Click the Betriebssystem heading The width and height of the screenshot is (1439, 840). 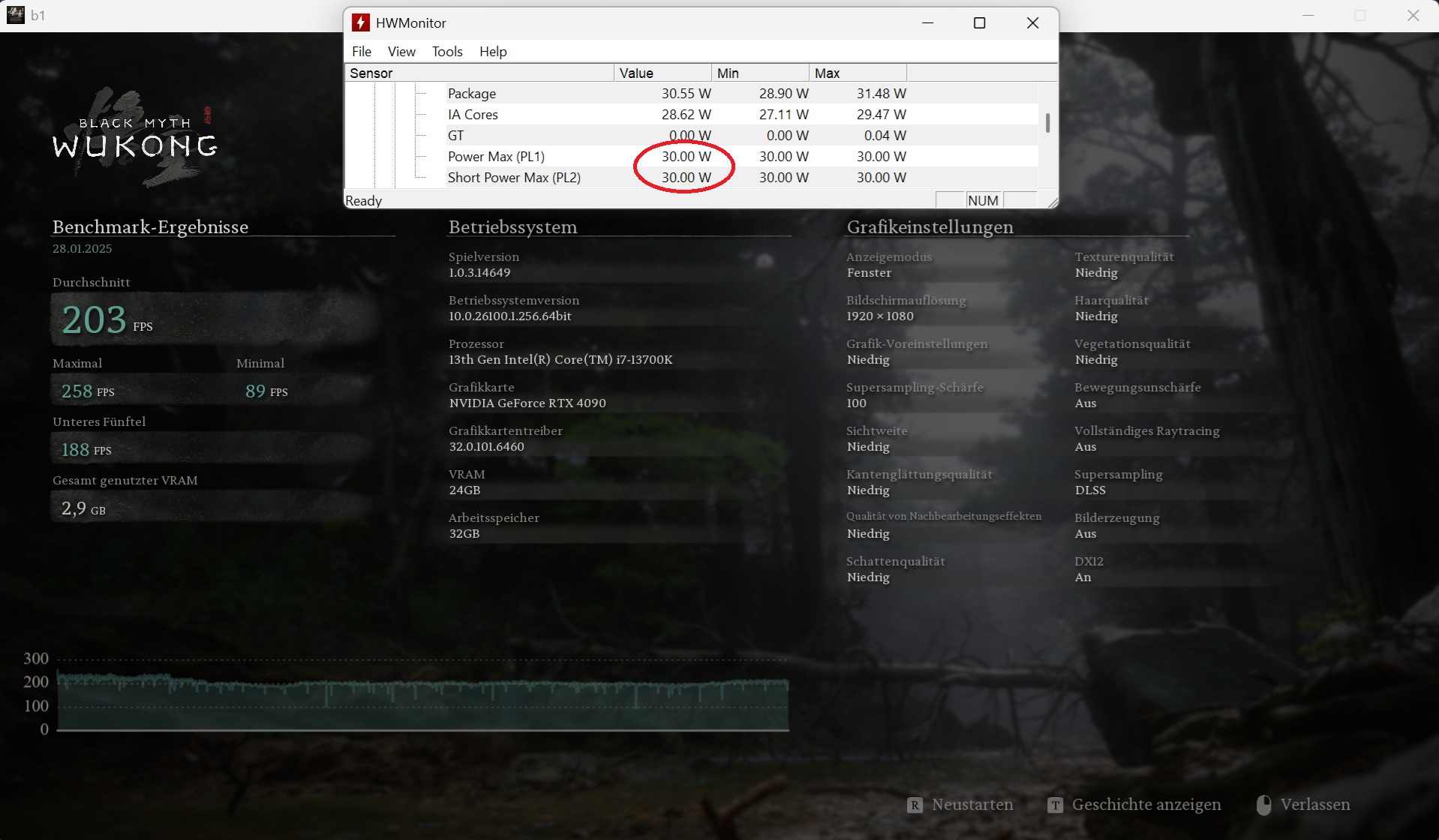(x=512, y=226)
